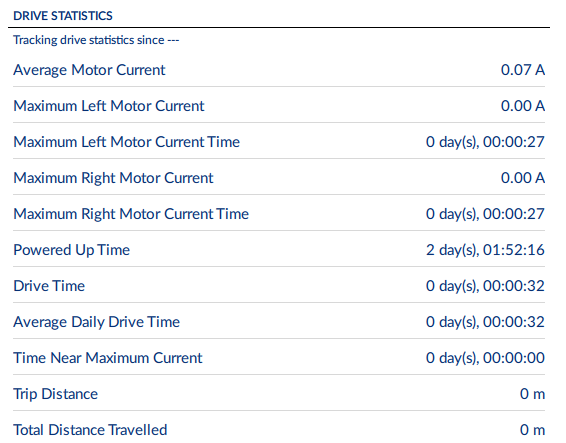
Task: Select the 2 day(s), 01:52:16 value
Action: [x=485, y=250]
